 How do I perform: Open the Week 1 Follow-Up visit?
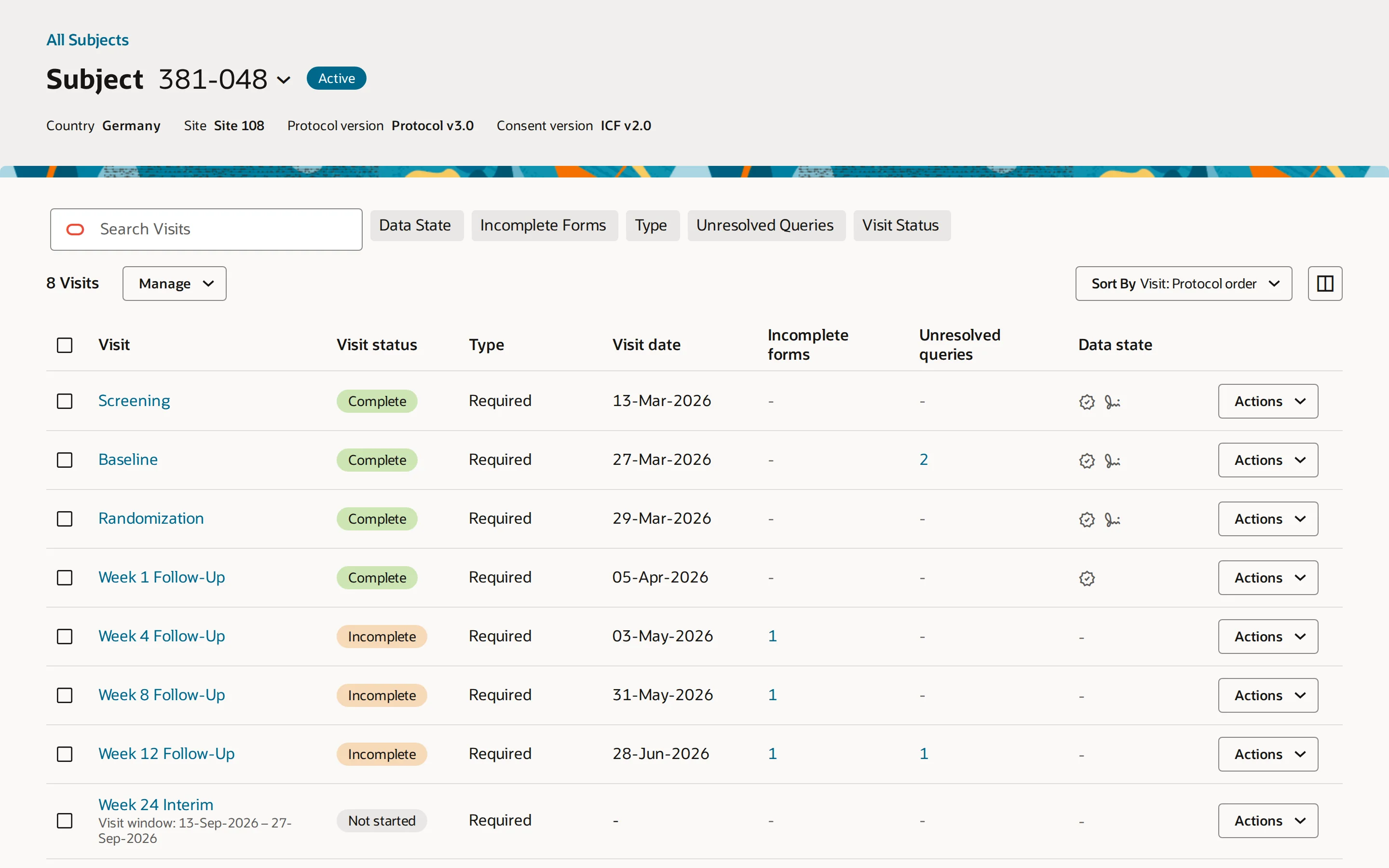pos(161,577)
